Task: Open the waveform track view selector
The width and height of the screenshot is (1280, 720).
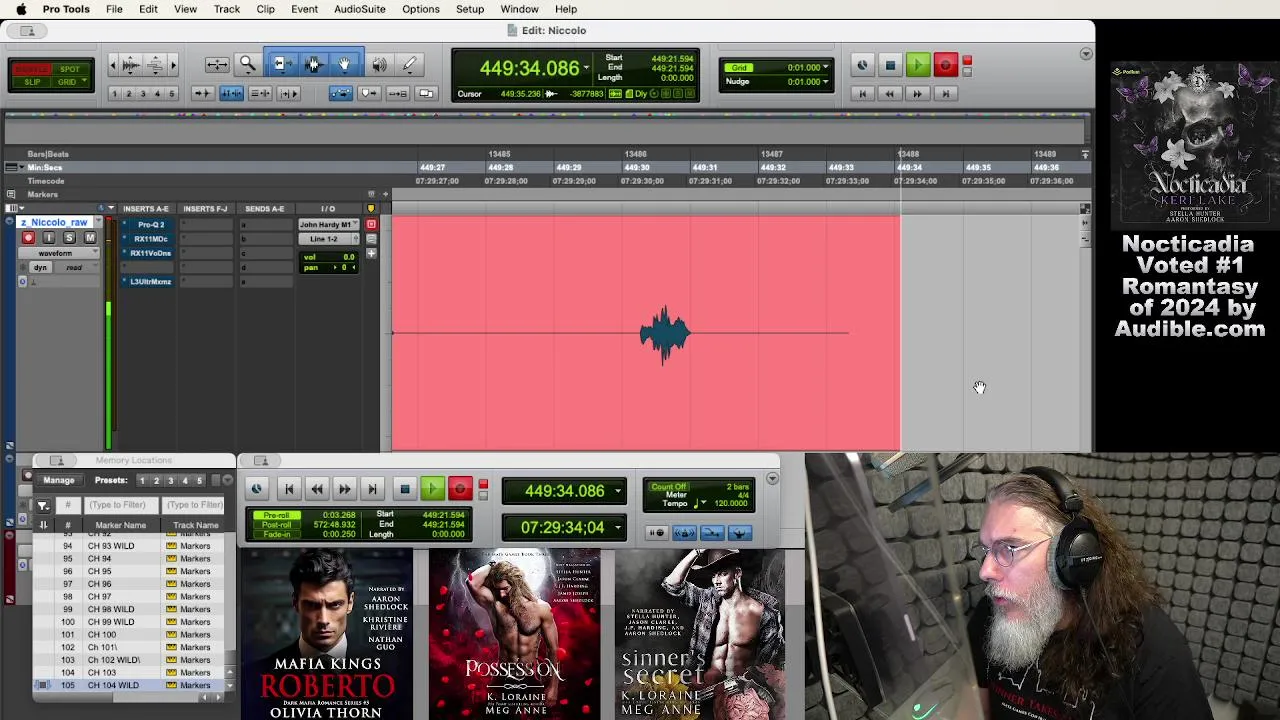Action: (x=60, y=253)
